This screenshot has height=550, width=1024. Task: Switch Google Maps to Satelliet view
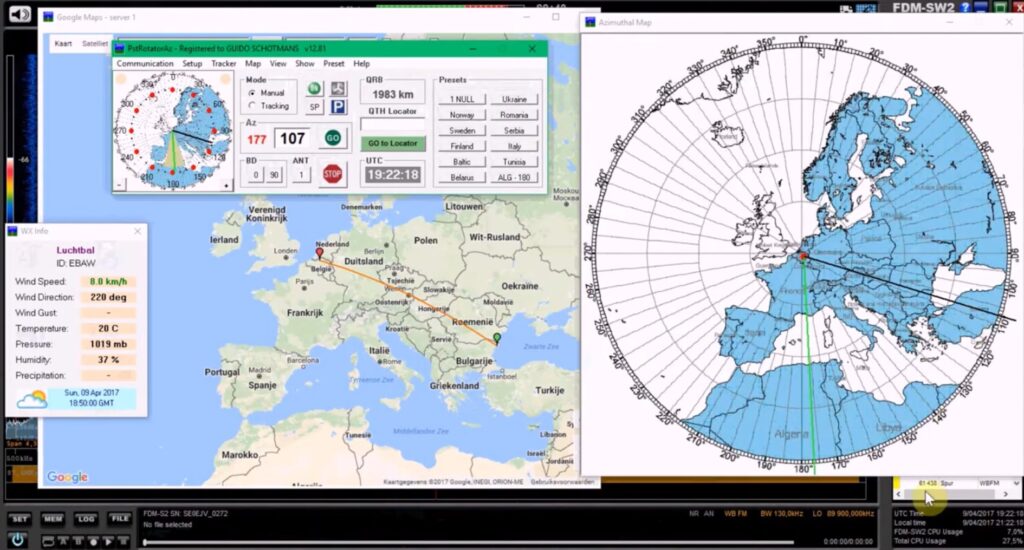click(95, 44)
